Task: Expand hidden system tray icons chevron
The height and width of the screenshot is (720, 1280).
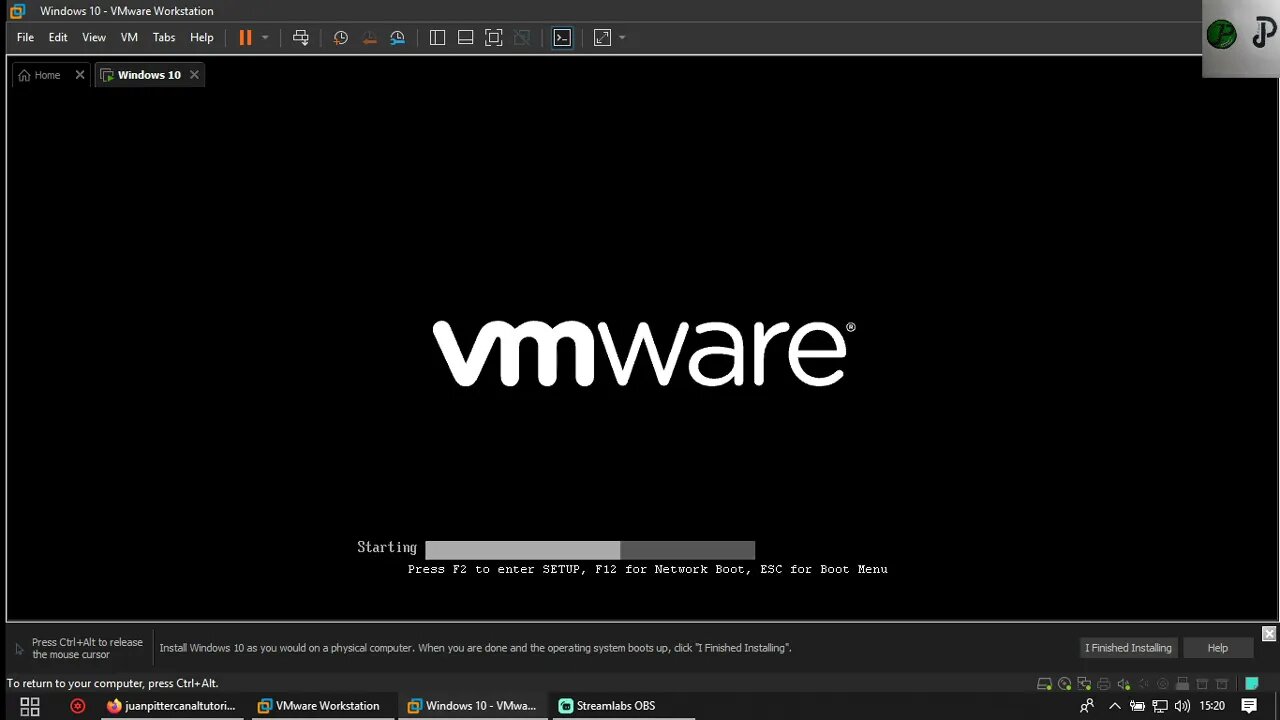Action: coord(1115,706)
